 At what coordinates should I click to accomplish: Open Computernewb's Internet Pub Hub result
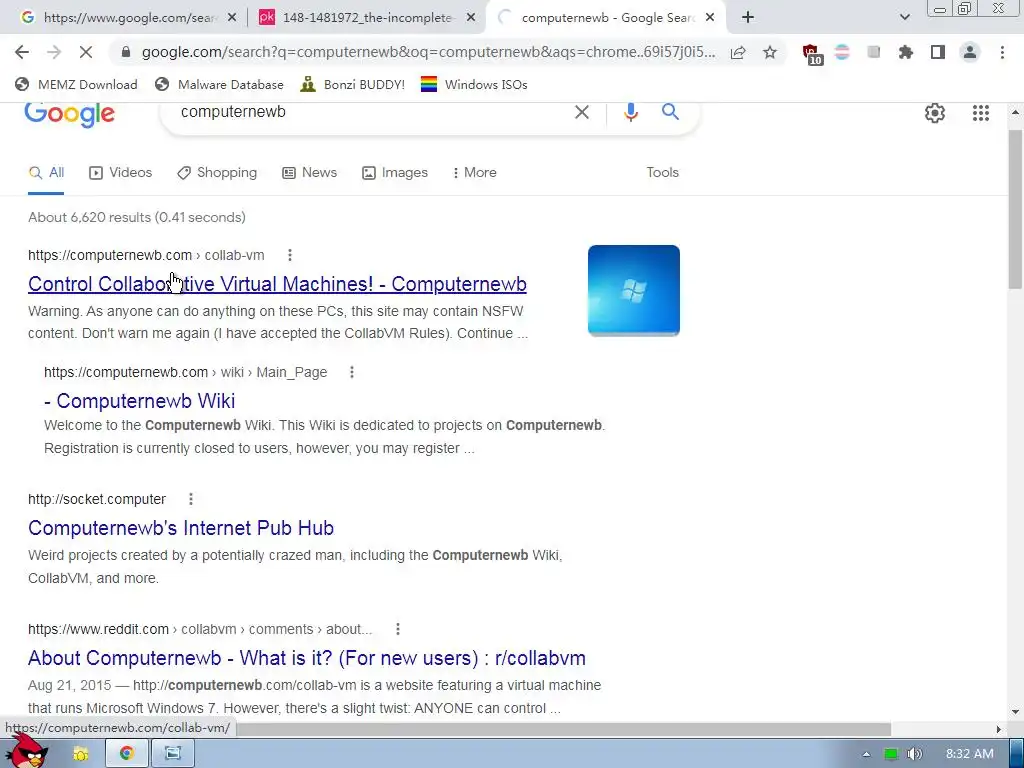(181, 528)
